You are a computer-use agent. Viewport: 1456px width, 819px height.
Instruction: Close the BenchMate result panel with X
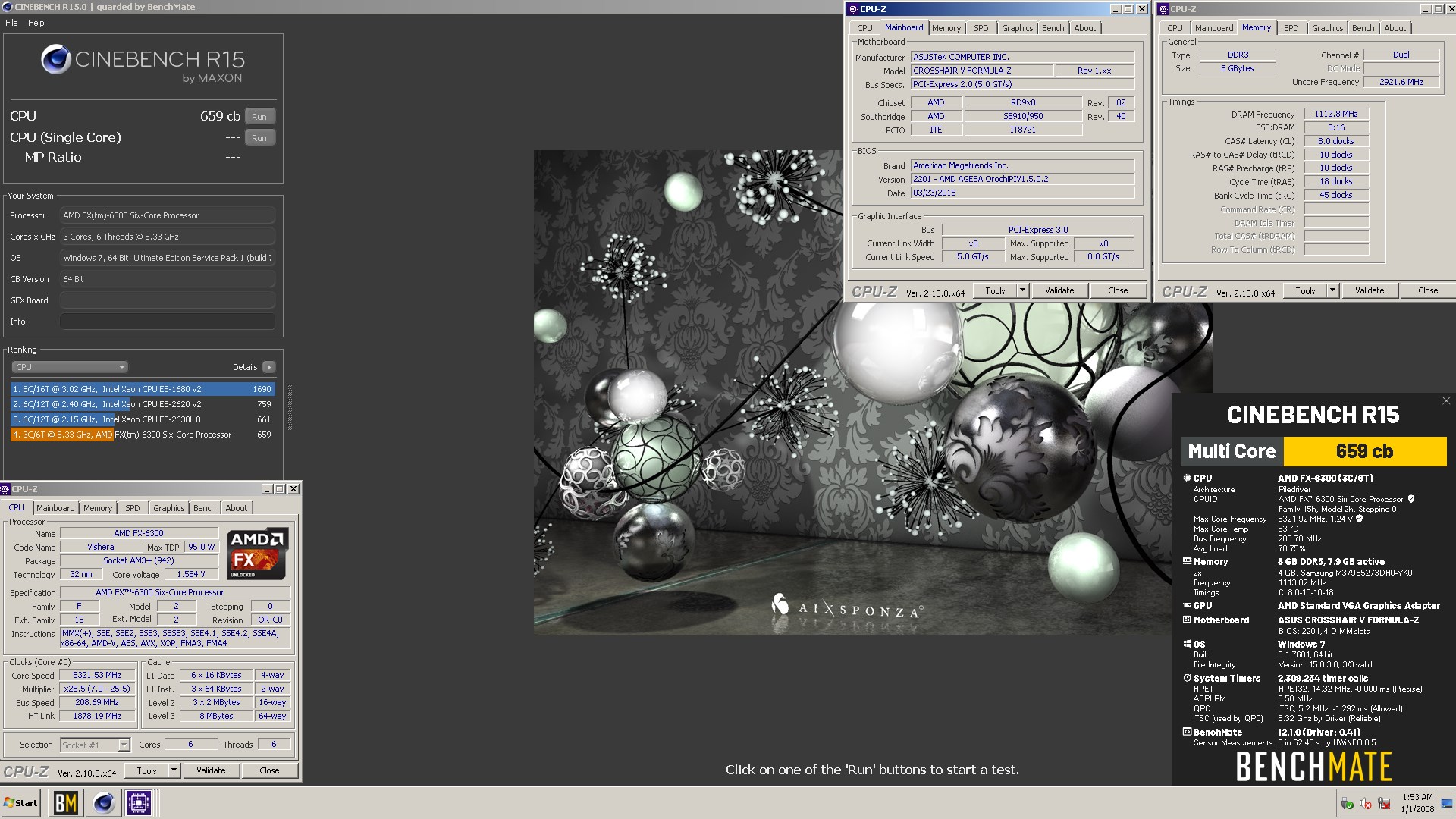(1446, 401)
